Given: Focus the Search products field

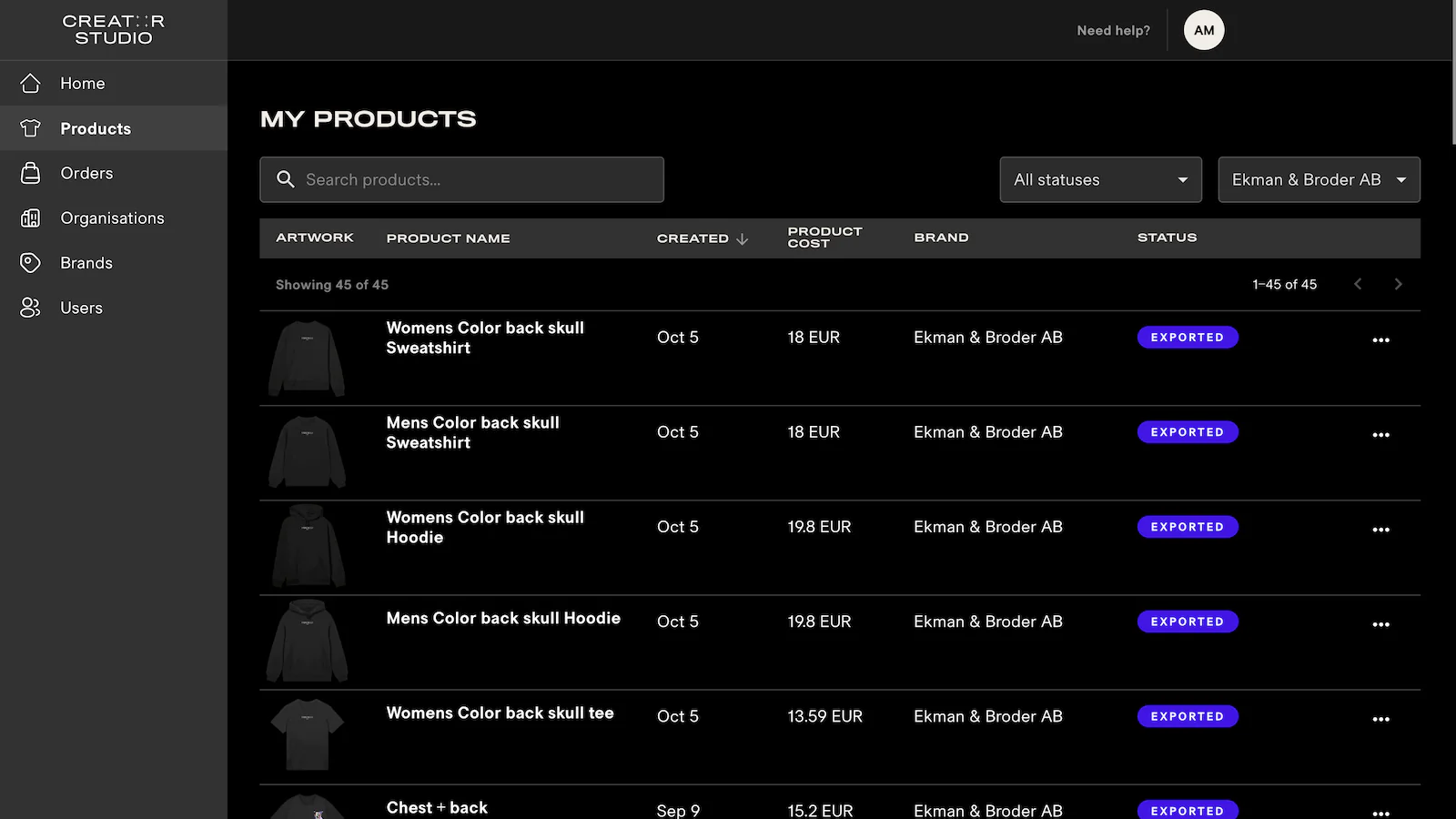Looking at the screenshot, I should coord(461,179).
